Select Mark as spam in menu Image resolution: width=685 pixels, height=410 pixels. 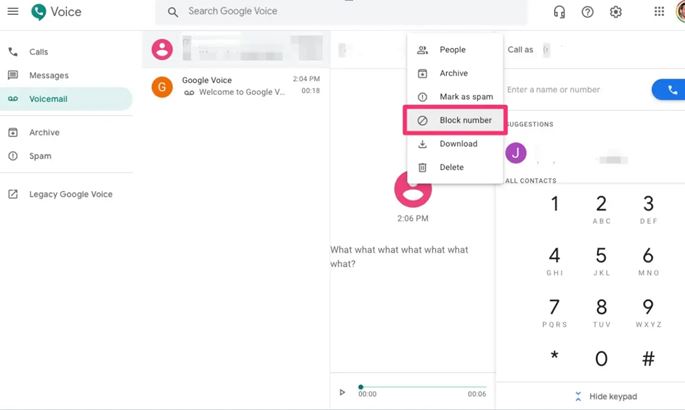454,97
